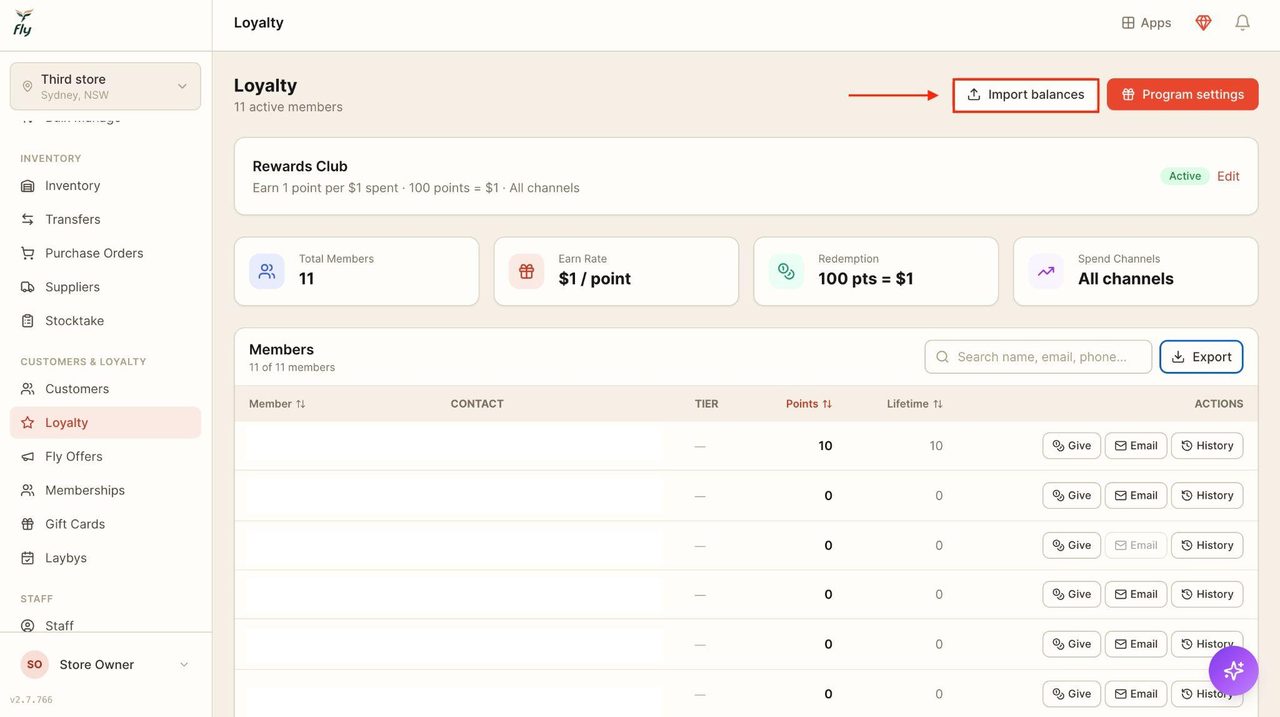Click the Spend Channels trend icon
The width and height of the screenshot is (1280, 717).
[x=1046, y=271]
